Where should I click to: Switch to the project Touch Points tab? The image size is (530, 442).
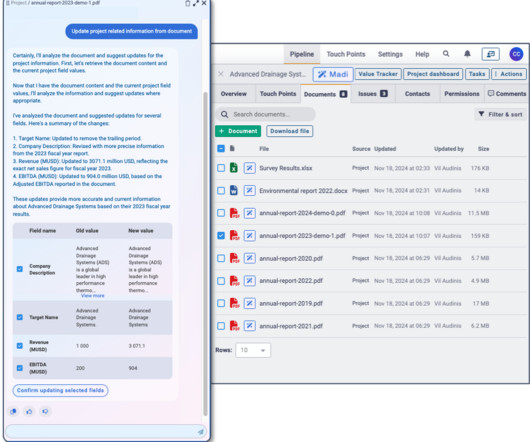(278, 94)
